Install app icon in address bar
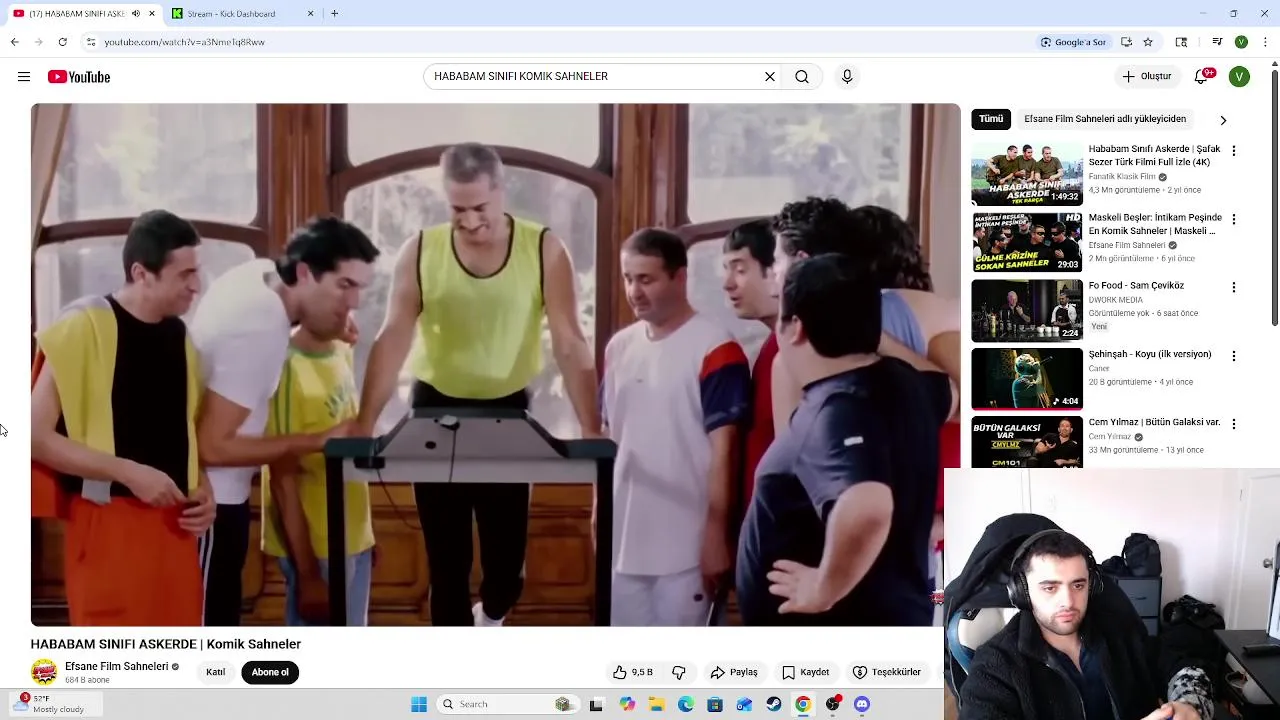 [x=1126, y=42]
